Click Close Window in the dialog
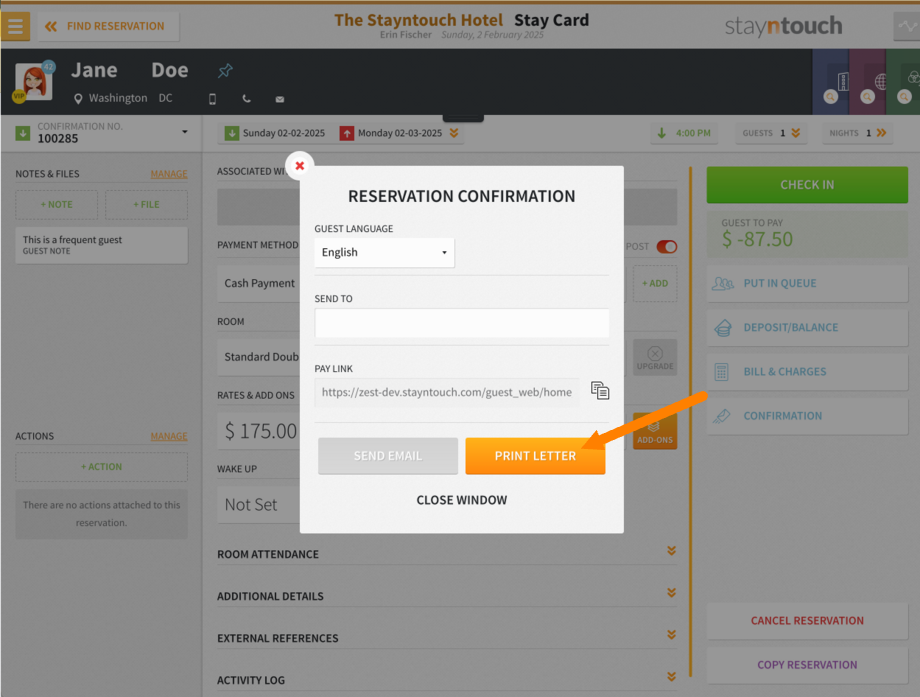This screenshot has height=697, width=920. tap(462, 500)
